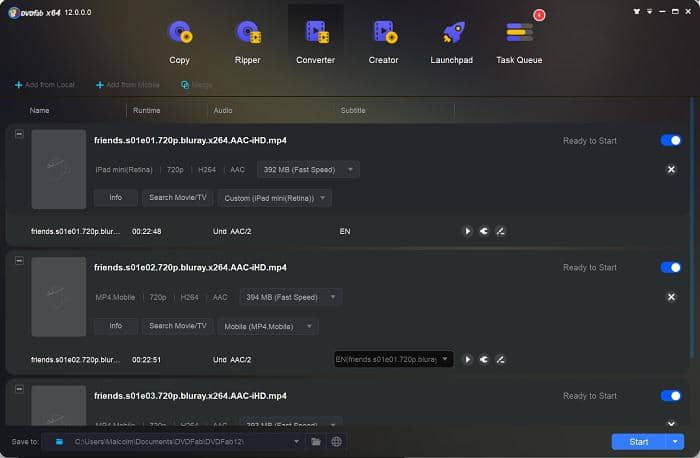Click Info button for friends.s01e02
Viewport: 700px width, 458px height.
(x=116, y=326)
